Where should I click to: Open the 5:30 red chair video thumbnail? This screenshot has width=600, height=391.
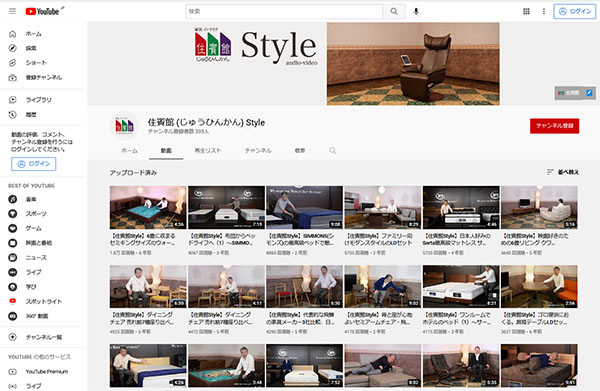click(x=304, y=287)
